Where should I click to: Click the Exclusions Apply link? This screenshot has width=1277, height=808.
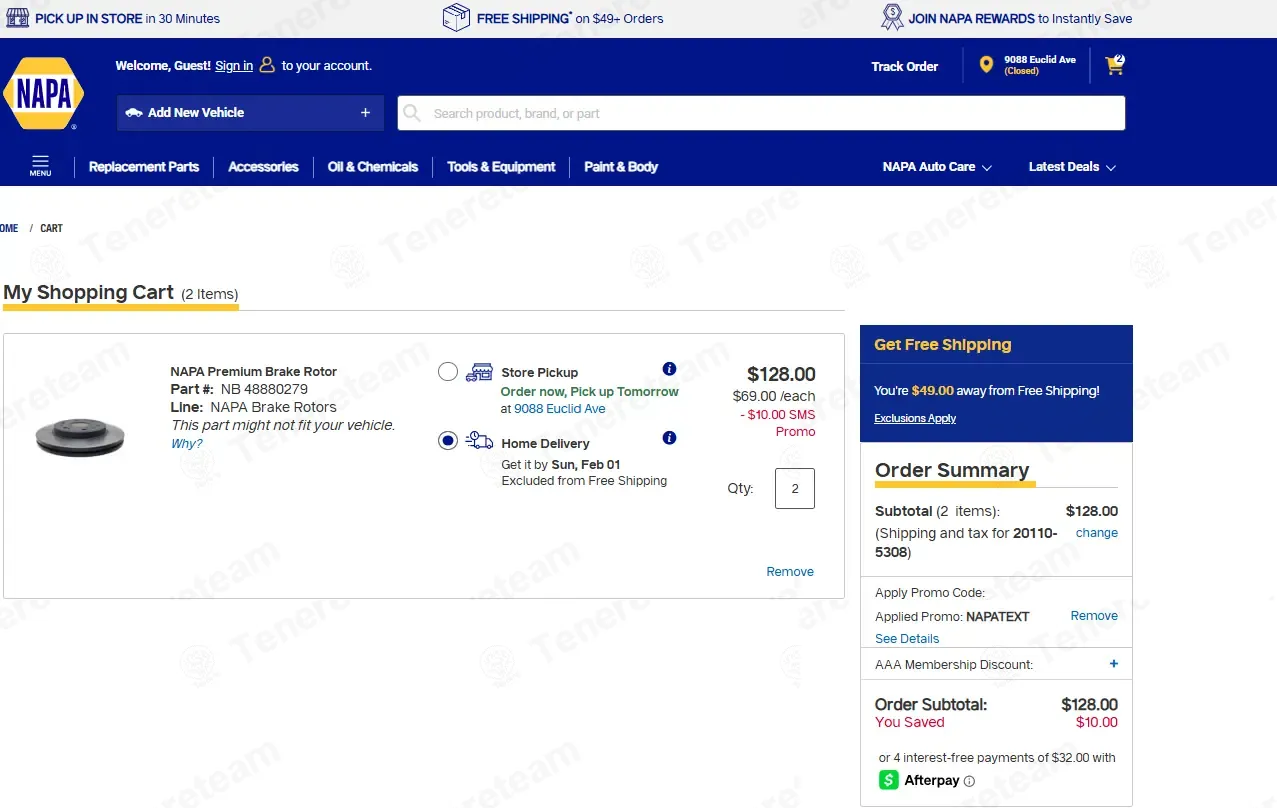915,418
